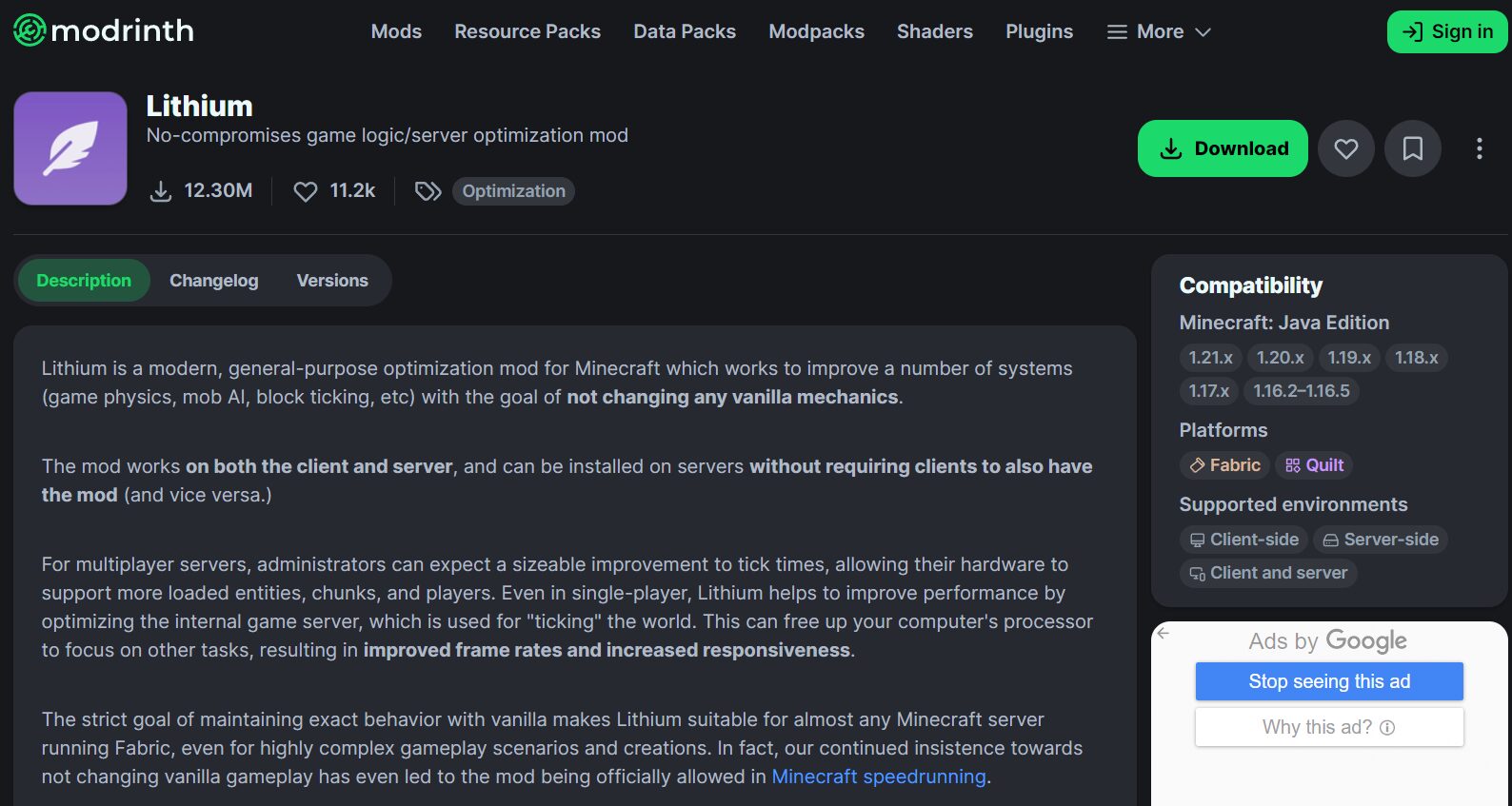Open the three-dot options menu
1512x806 pixels.
1479,148
